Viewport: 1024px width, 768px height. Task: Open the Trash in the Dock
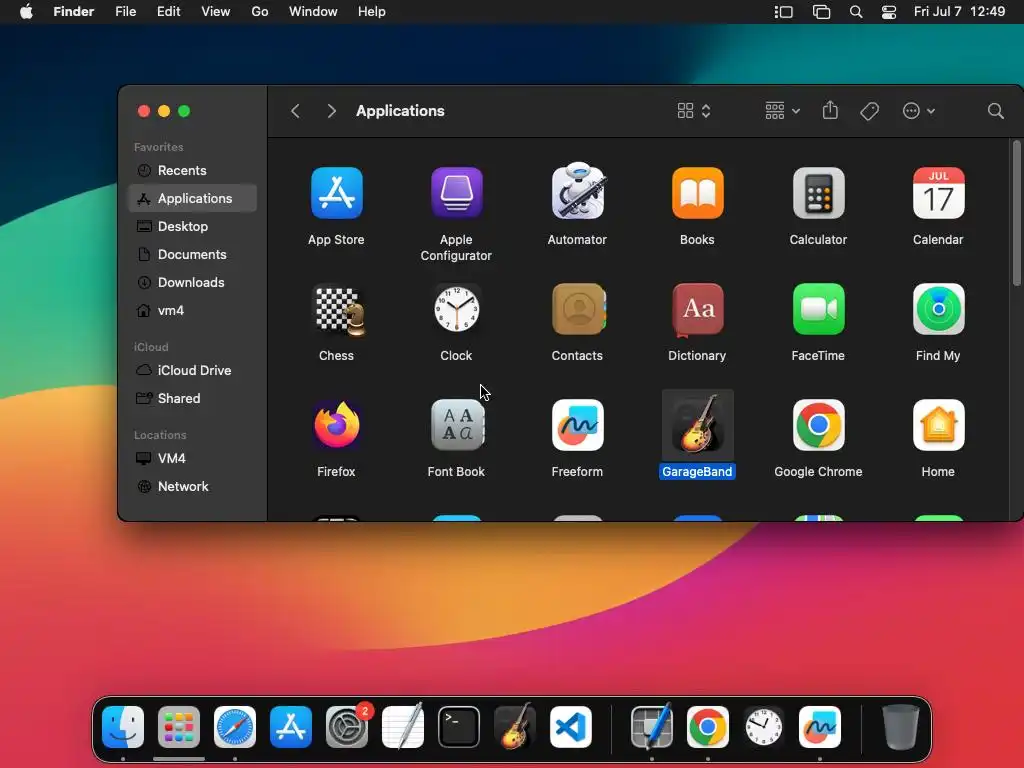(x=901, y=727)
